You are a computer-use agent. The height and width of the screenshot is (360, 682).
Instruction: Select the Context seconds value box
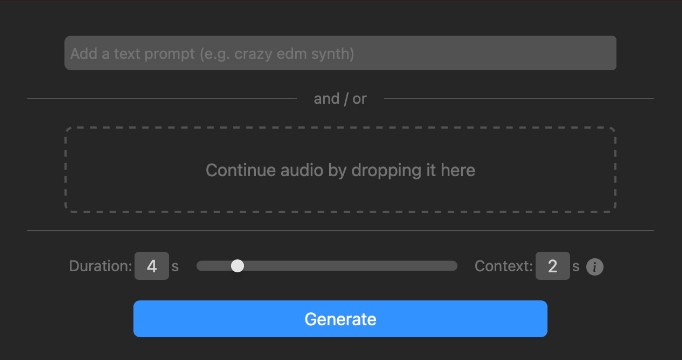point(552,266)
